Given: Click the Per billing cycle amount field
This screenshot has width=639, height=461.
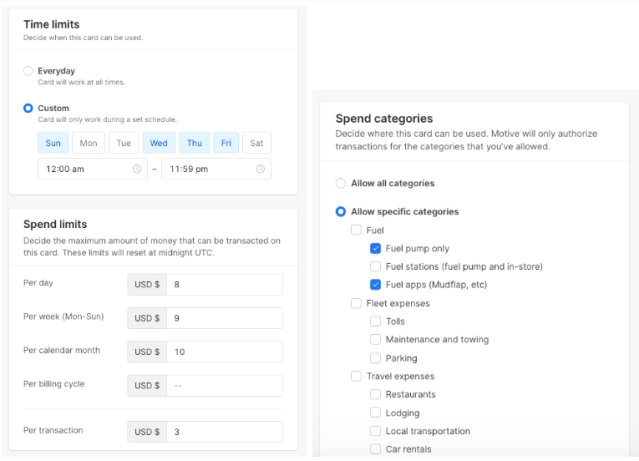Looking at the screenshot, I should coord(223,385).
